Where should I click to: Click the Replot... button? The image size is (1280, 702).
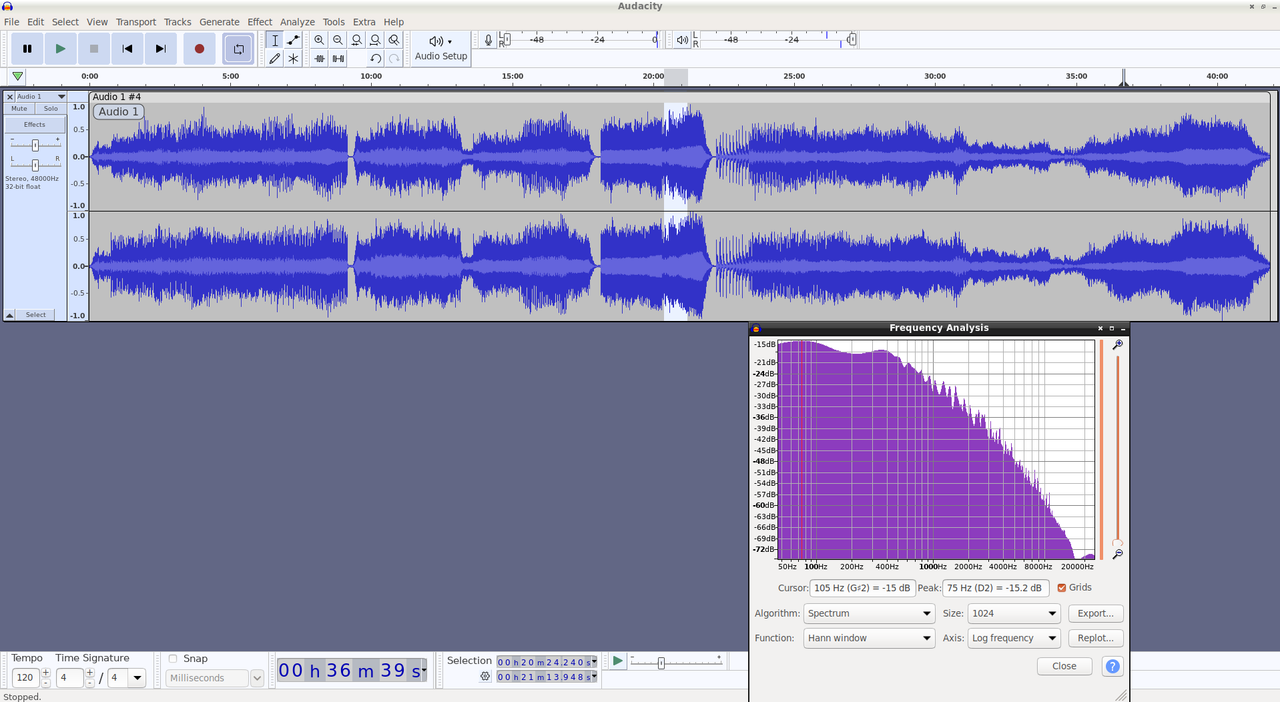1096,638
